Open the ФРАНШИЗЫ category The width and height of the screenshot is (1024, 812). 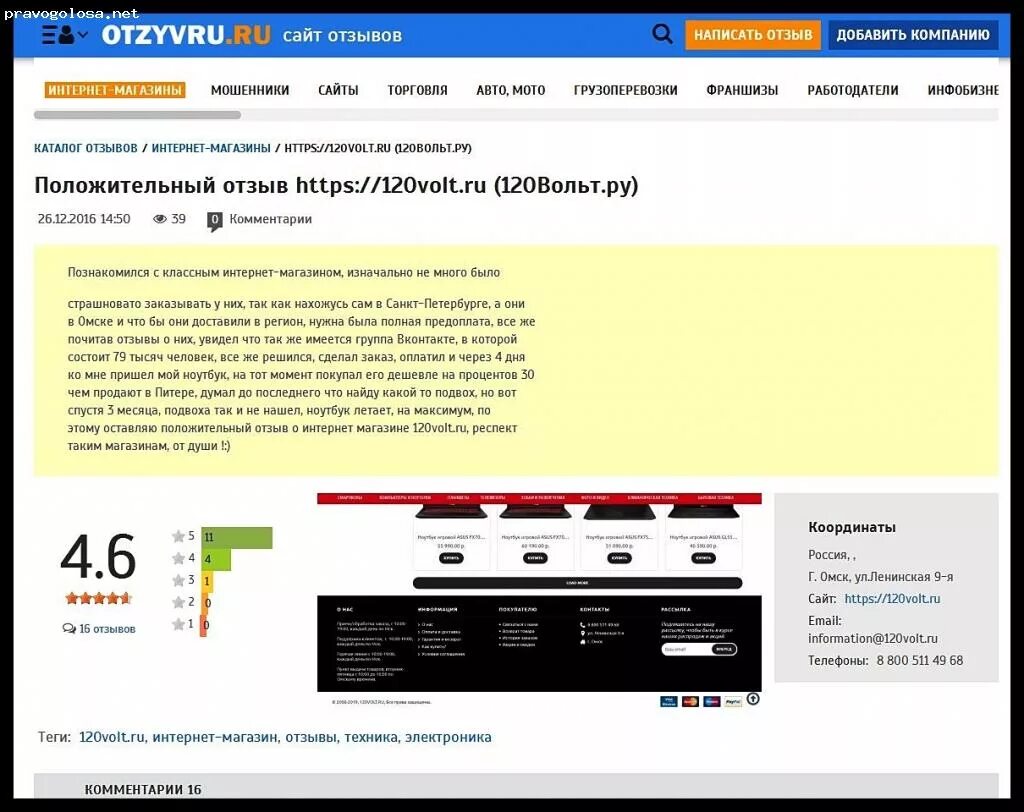coord(742,90)
